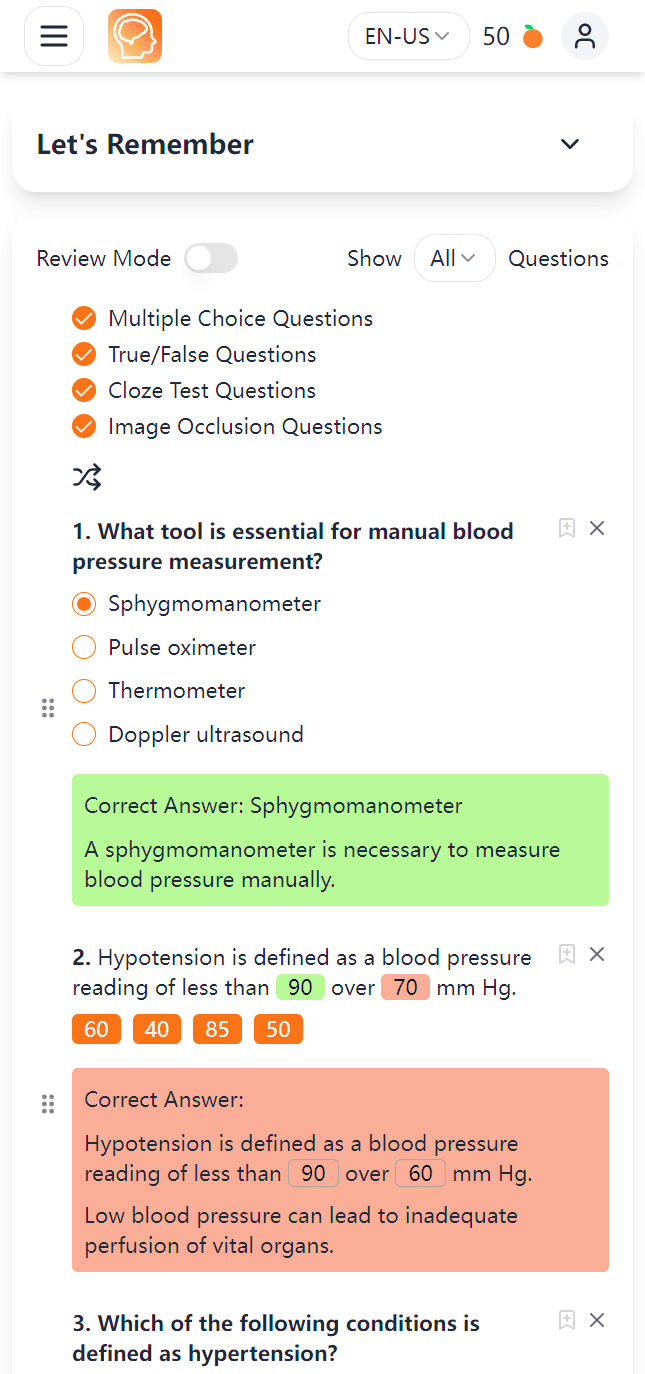645x1374 pixels.
Task: Toggle Review Mode switch
Action: click(211, 259)
